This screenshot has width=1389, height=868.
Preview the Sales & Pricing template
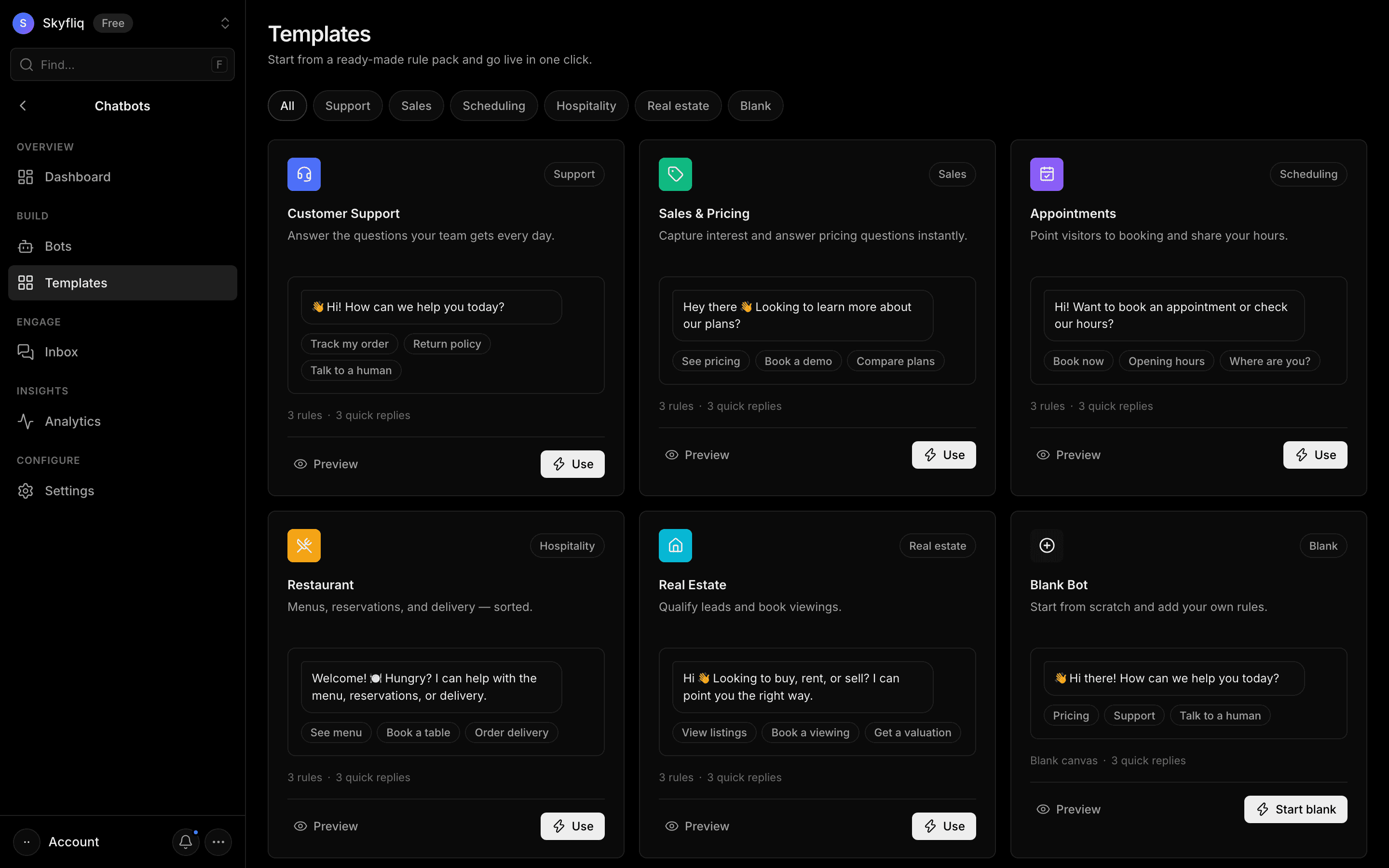tap(697, 455)
